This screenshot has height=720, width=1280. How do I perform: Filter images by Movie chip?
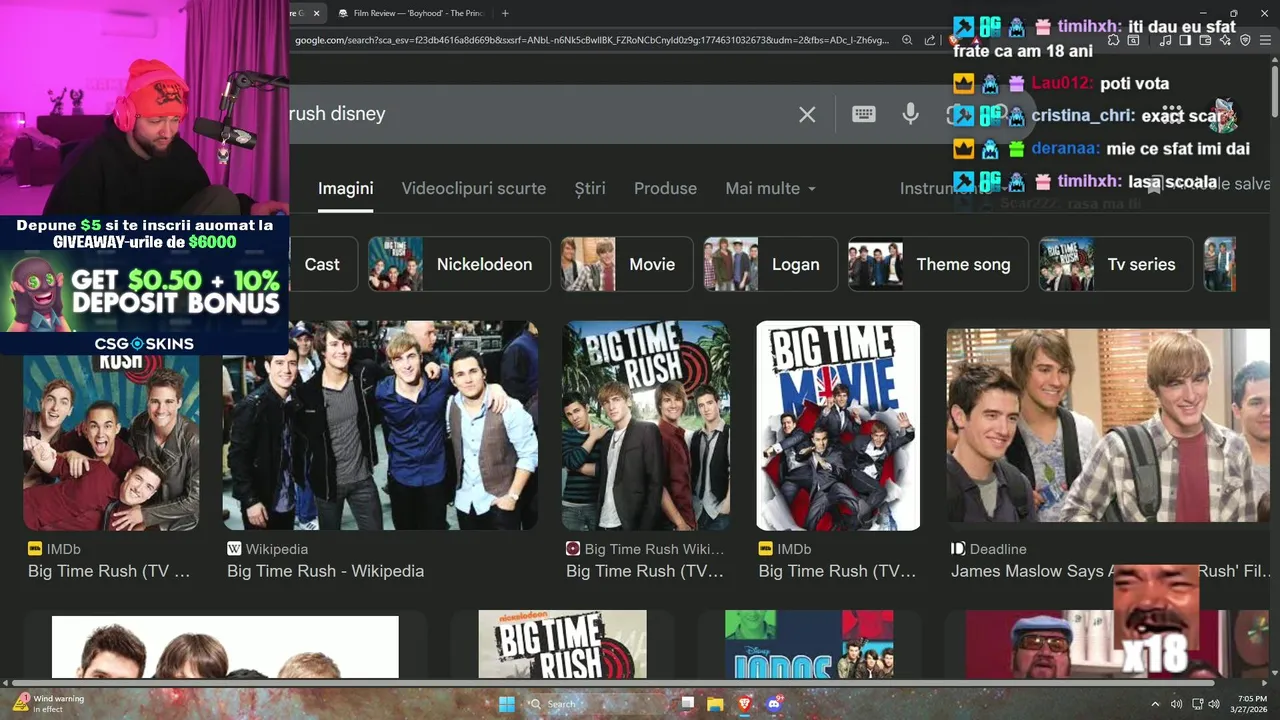pyautogui.click(x=627, y=264)
